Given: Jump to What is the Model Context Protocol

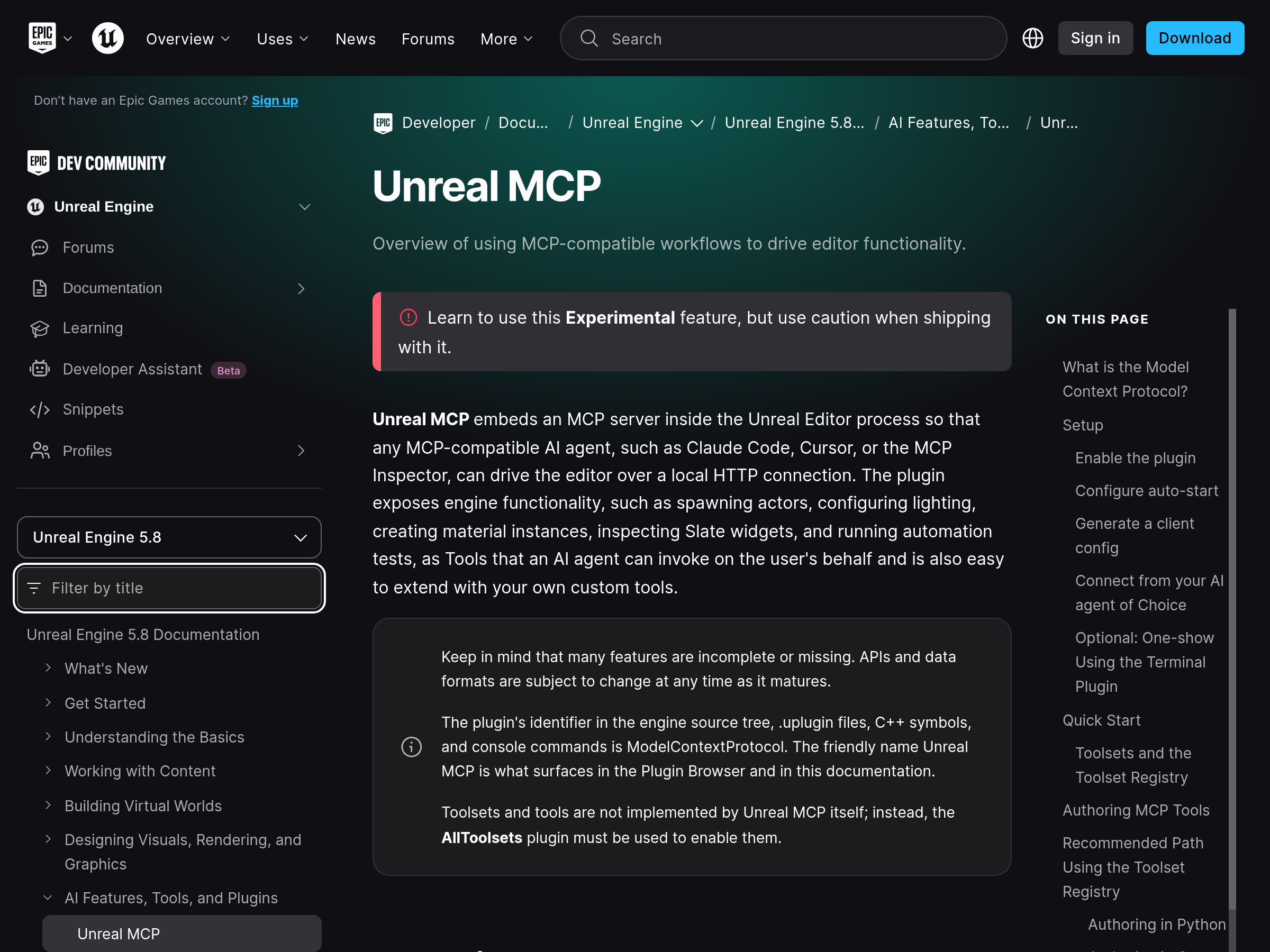Looking at the screenshot, I should tap(1126, 379).
